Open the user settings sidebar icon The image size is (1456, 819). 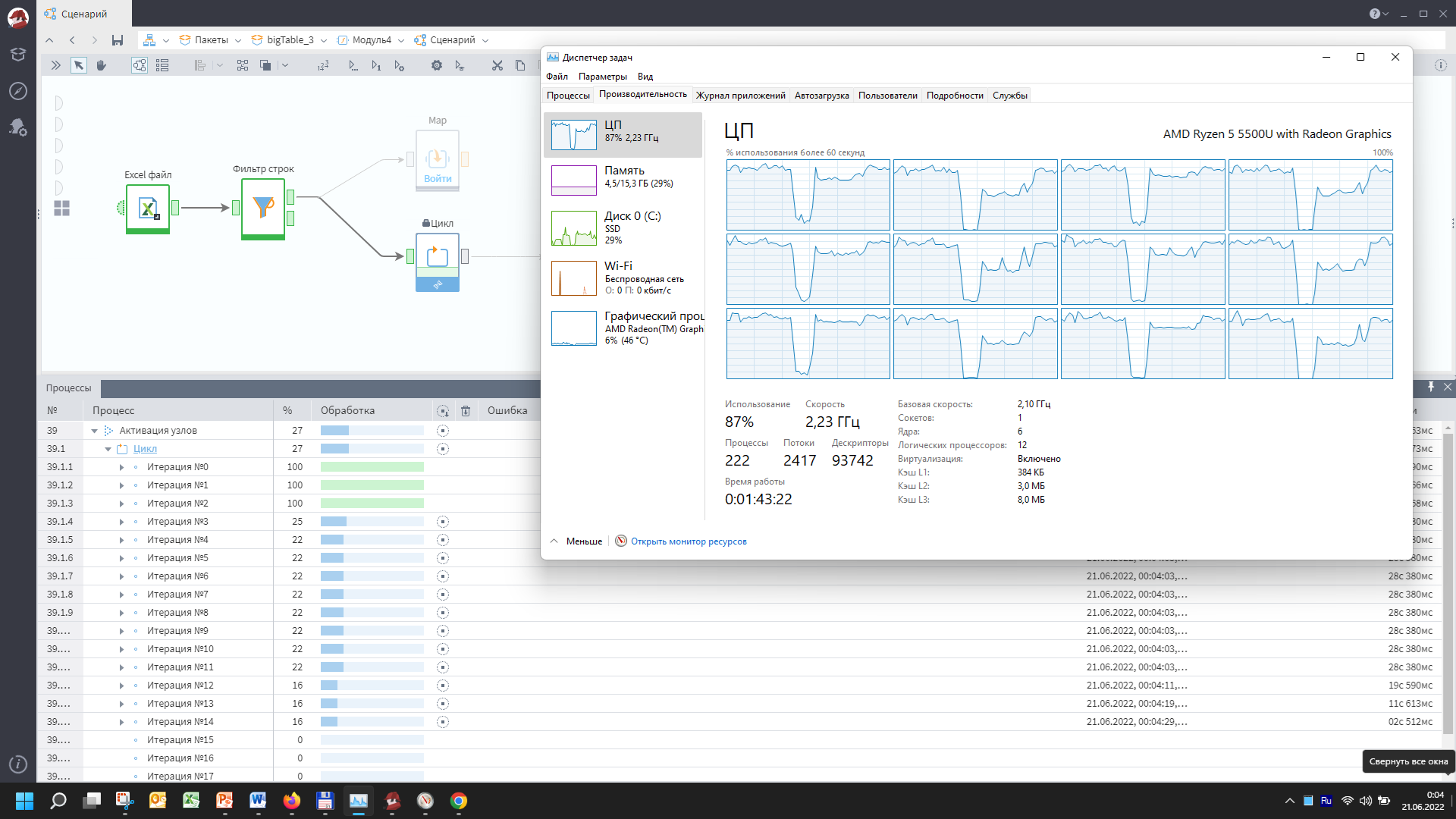point(18,127)
